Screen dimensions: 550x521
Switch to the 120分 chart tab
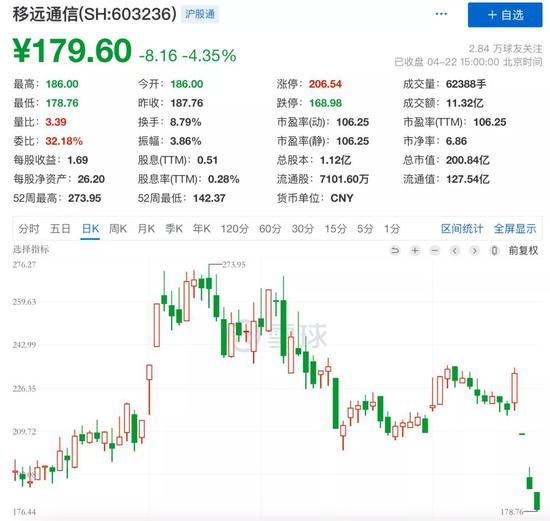click(234, 229)
